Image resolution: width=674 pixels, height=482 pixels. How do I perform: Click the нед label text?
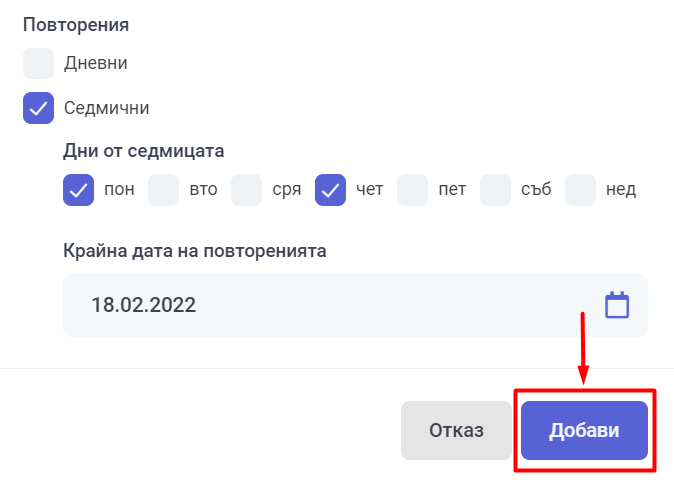(621, 189)
